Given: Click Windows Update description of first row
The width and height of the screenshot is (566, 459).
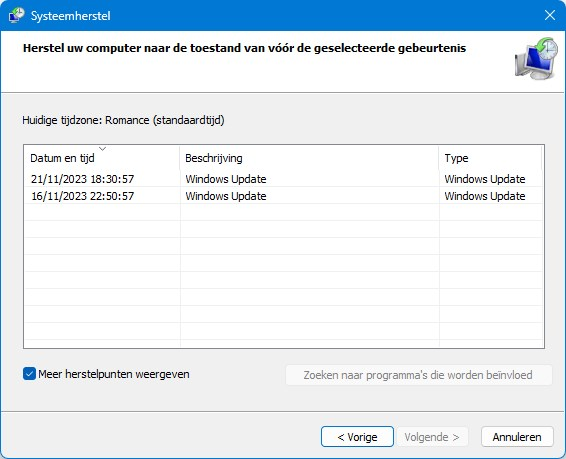Looking at the screenshot, I should point(226,179).
